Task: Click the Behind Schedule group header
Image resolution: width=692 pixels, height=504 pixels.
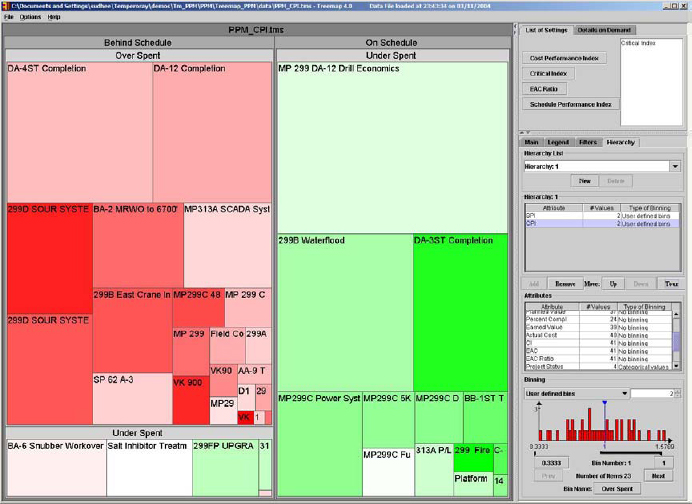Action: coord(138,42)
